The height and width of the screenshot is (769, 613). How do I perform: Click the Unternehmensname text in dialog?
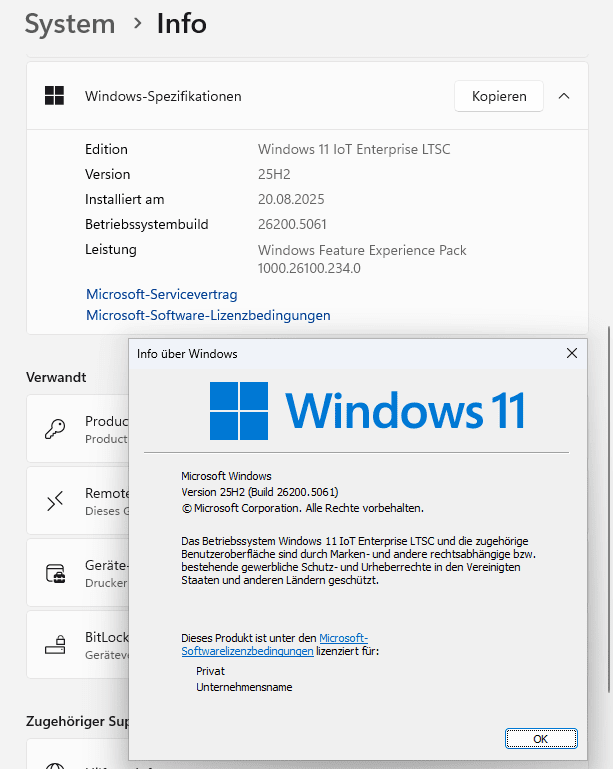click(x=244, y=687)
